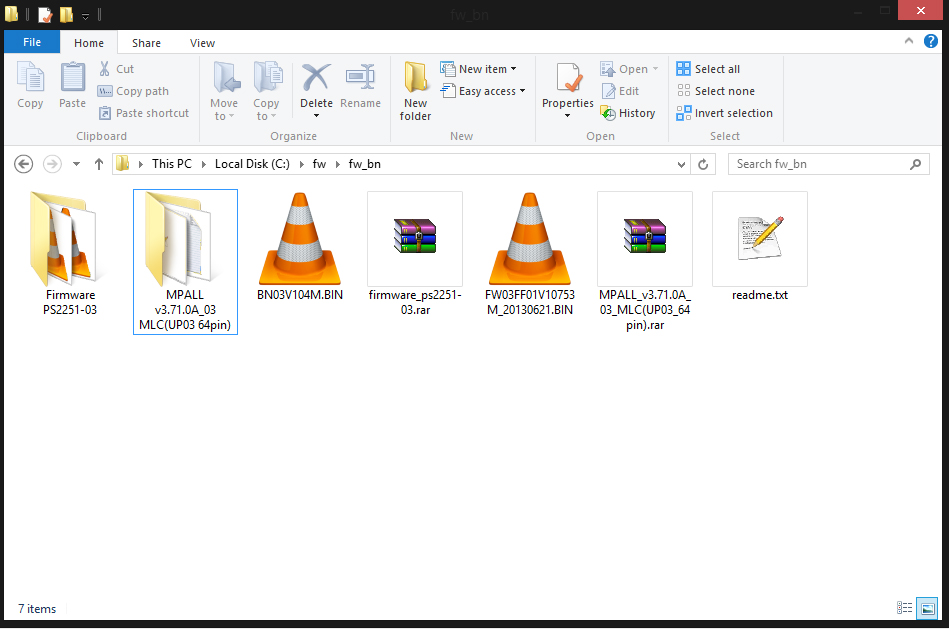Expand the chevron after Local Disk (C:)
This screenshot has width=949, height=629.
[301, 164]
